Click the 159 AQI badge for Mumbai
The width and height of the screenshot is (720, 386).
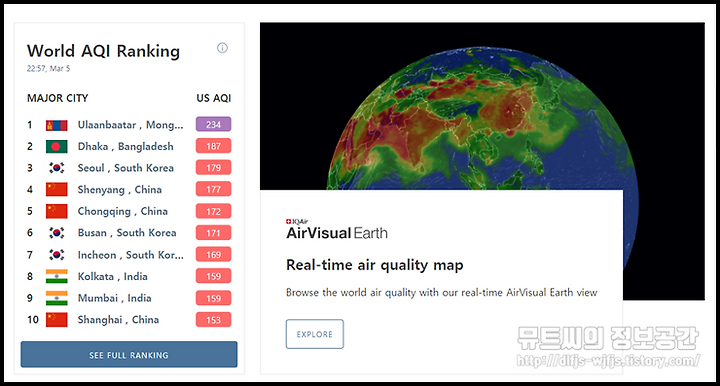(214, 298)
